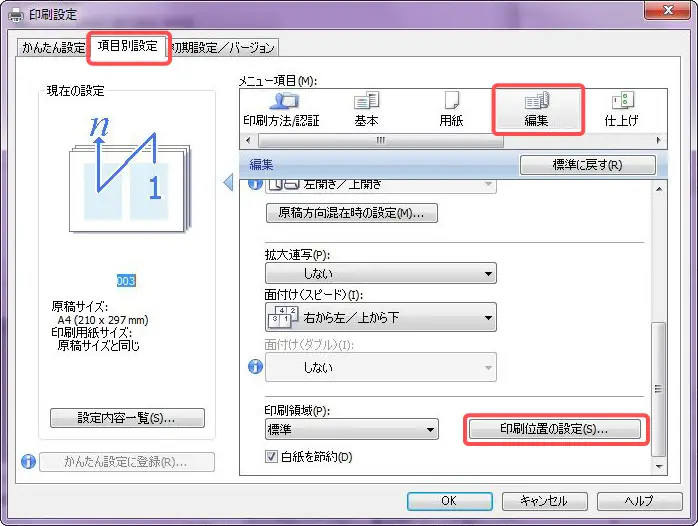
Task: Toggle the 白紙を節約 checkbox
Action: click(x=271, y=457)
